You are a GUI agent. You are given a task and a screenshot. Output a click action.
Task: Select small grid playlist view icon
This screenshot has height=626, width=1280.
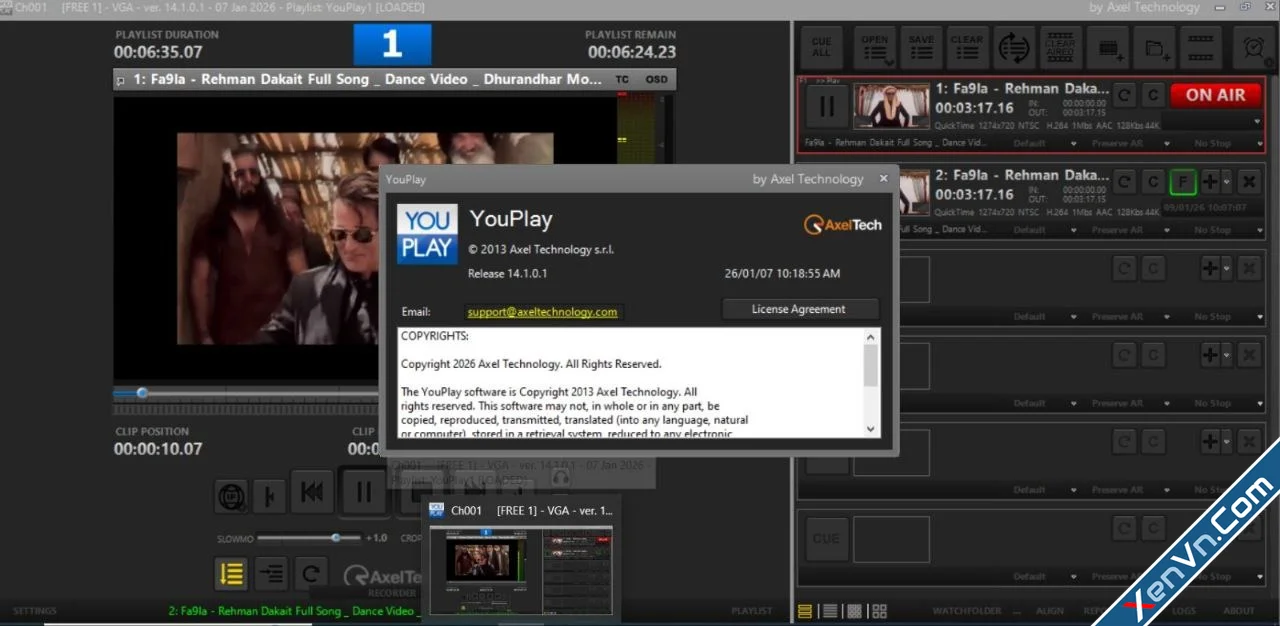tap(854, 611)
